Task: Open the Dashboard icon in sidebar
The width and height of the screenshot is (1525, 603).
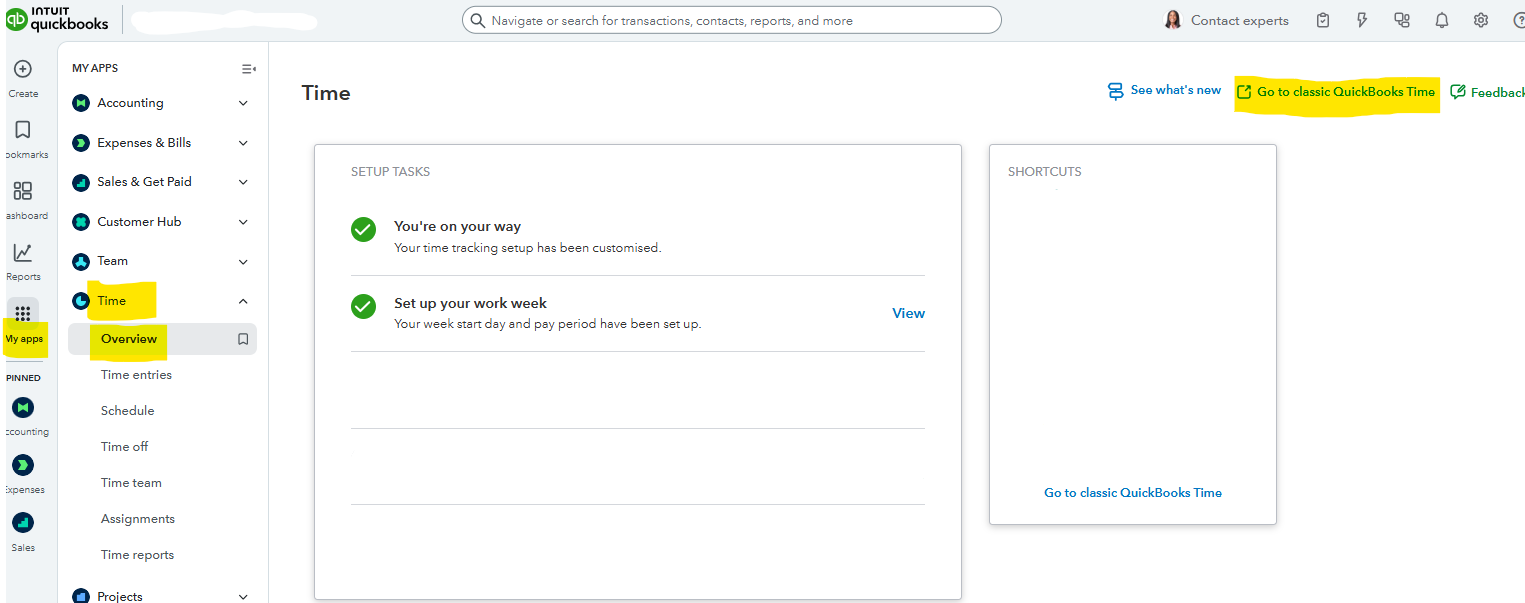Action: click(23, 191)
